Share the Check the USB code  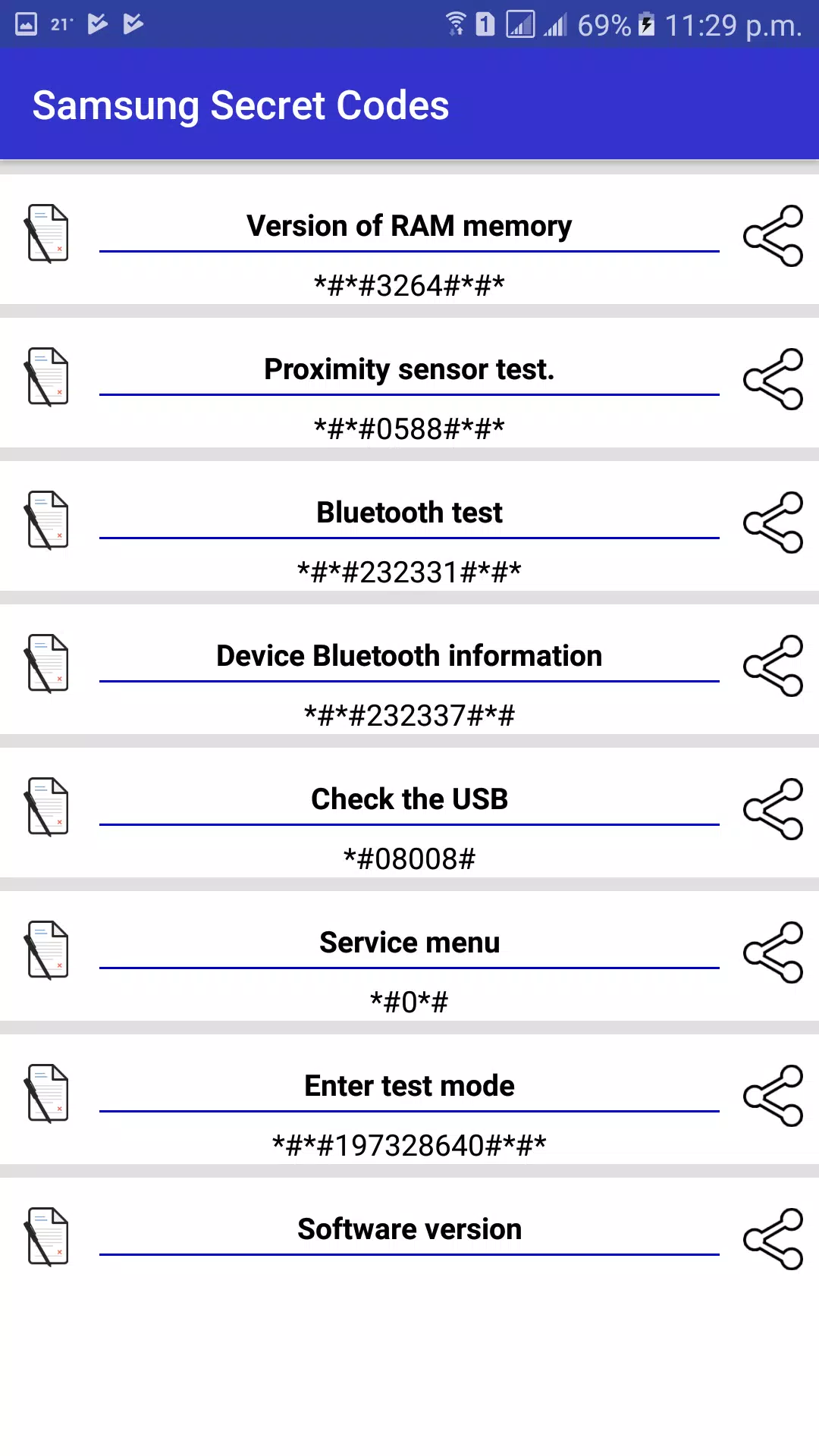pyautogui.click(x=773, y=809)
